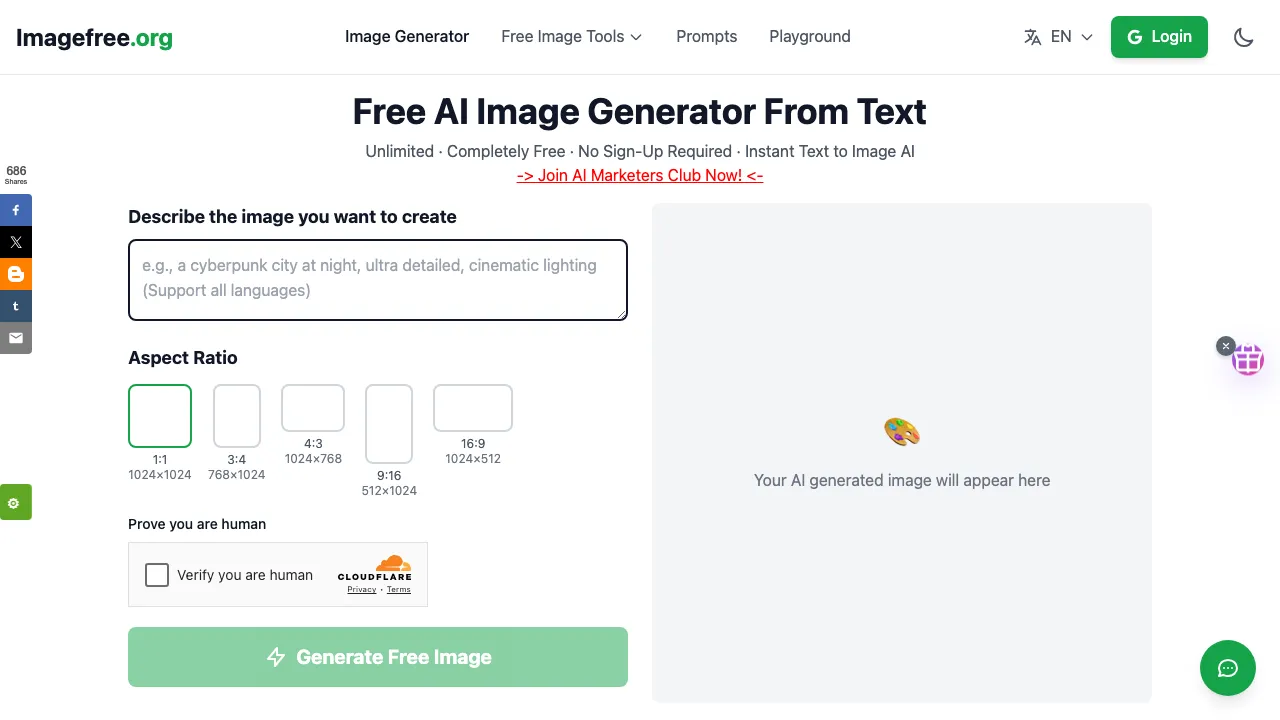Toggle dark mode with the moon icon

click(x=1243, y=37)
